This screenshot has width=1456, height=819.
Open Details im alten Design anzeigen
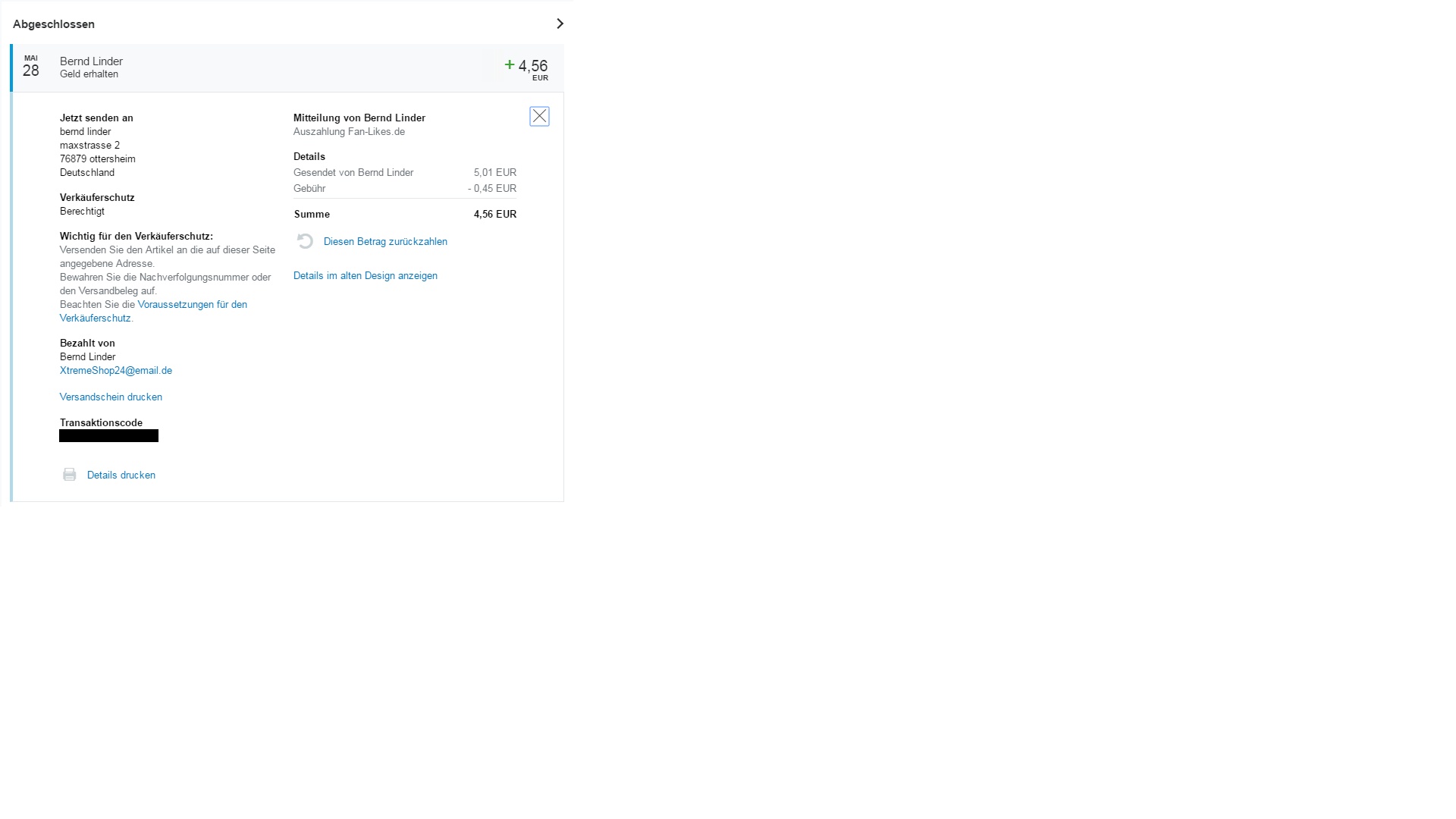pos(365,275)
